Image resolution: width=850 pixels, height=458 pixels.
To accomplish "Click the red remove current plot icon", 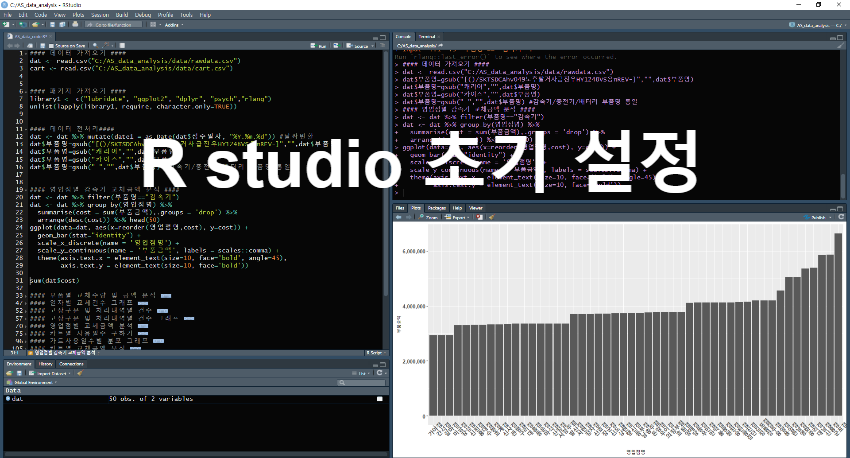I will pyautogui.click(x=479, y=217).
